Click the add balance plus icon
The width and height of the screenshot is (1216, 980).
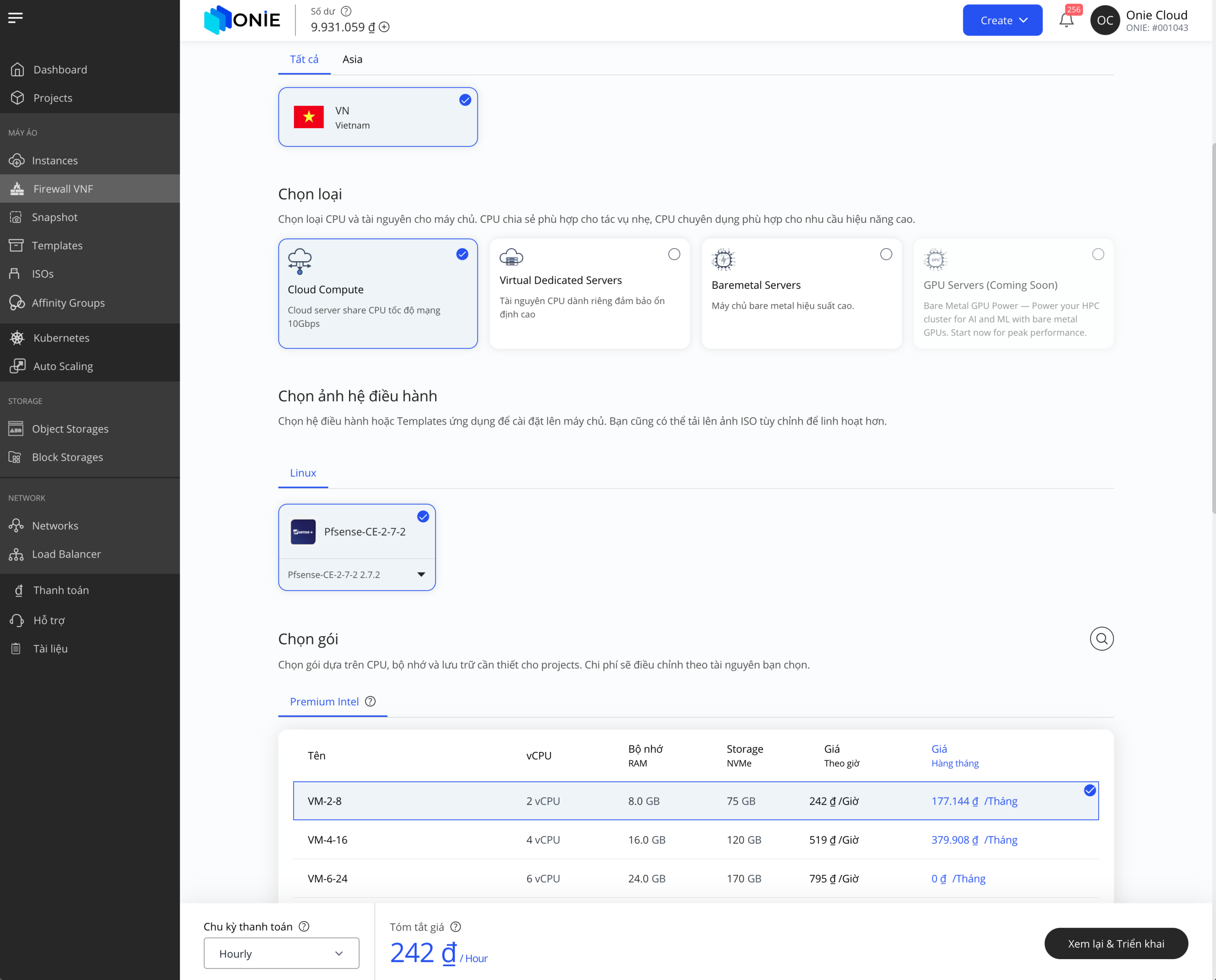click(x=384, y=27)
